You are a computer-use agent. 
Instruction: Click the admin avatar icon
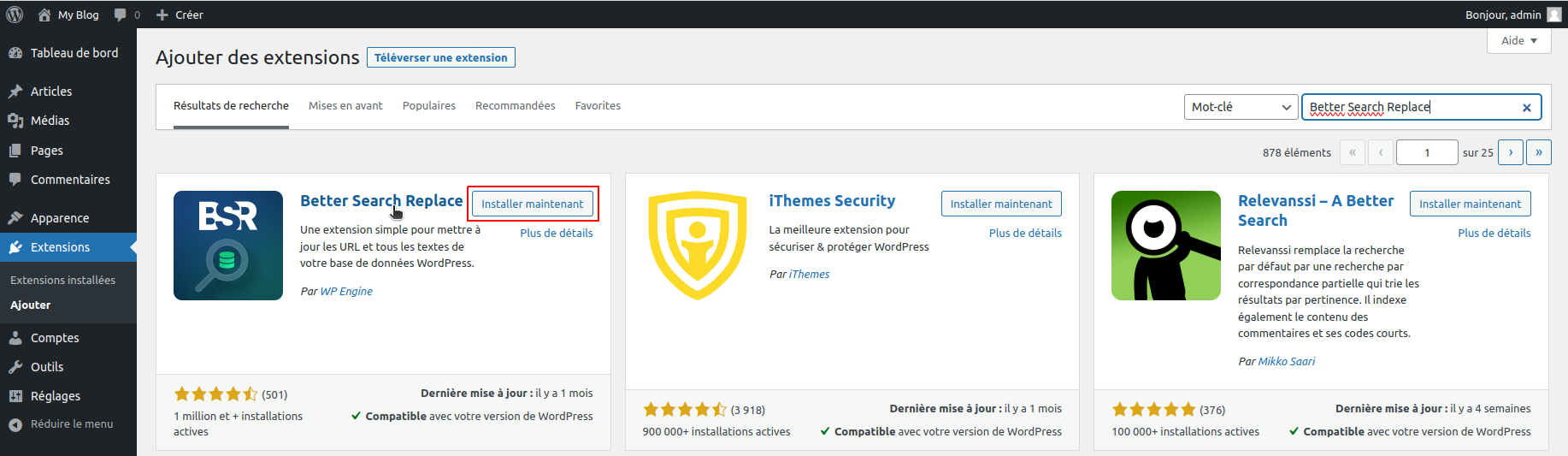coord(1553,15)
